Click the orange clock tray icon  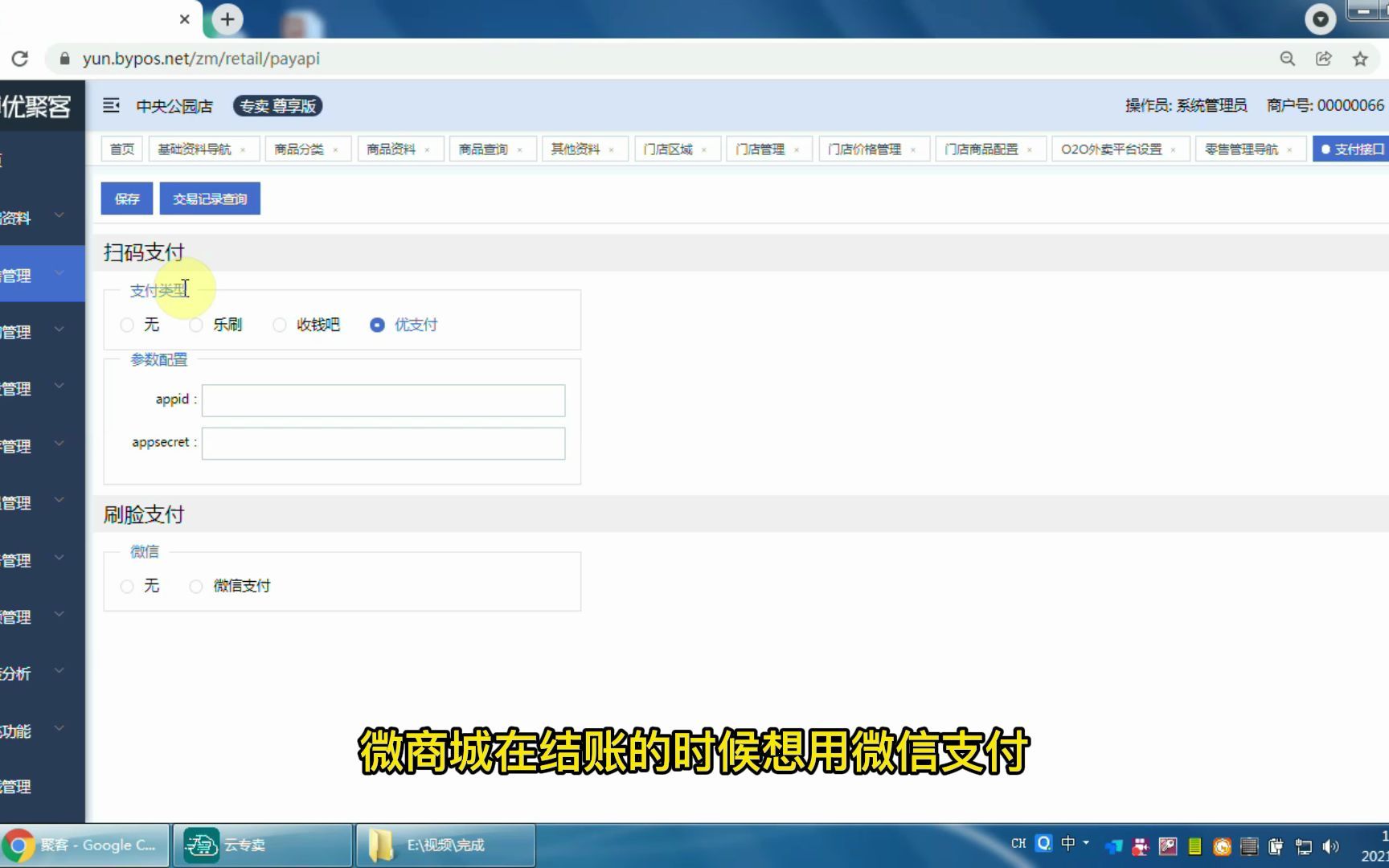(x=1223, y=846)
